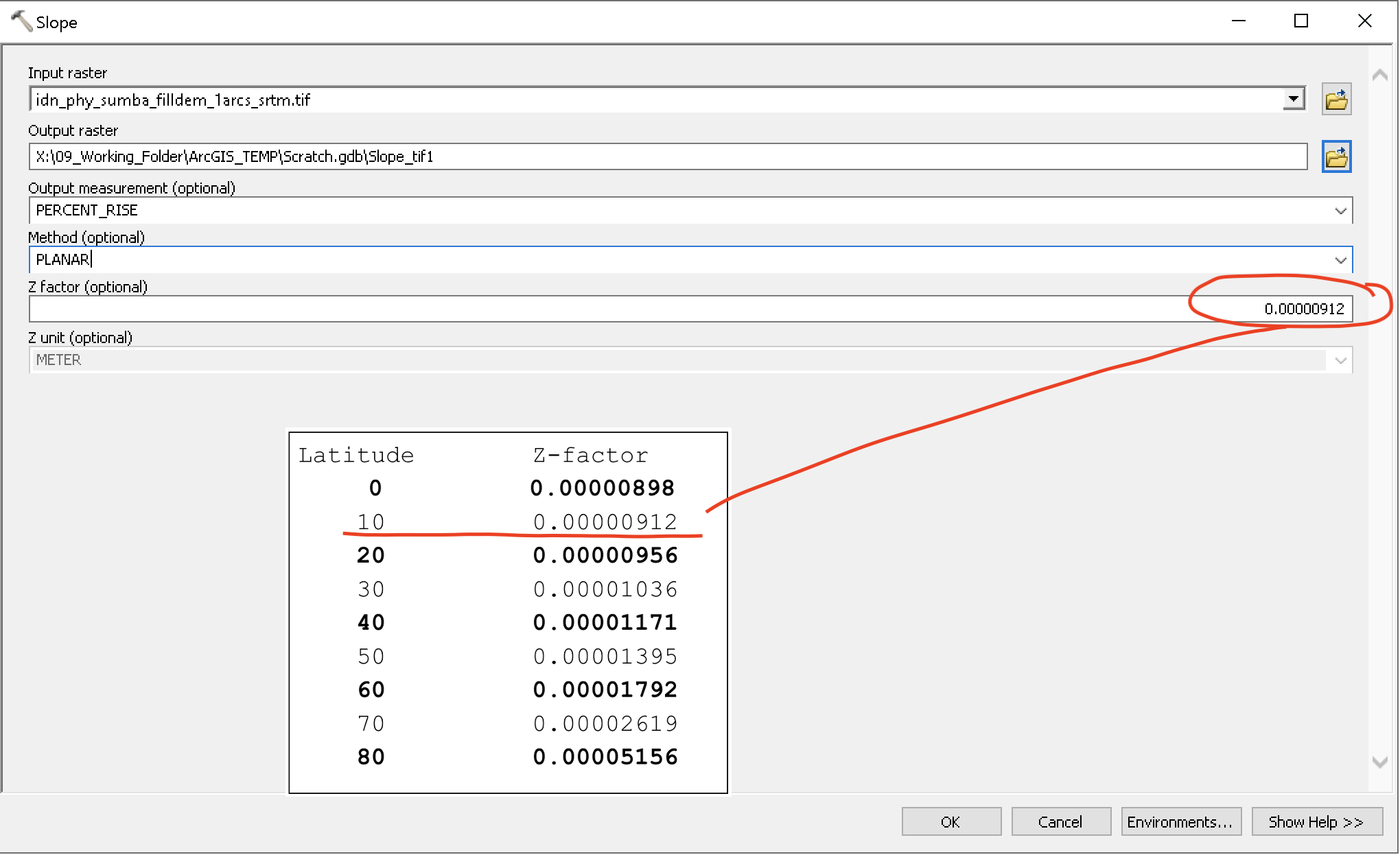Expand the Show Help >> panel
The width and height of the screenshot is (1400, 855).
pyautogui.click(x=1316, y=821)
